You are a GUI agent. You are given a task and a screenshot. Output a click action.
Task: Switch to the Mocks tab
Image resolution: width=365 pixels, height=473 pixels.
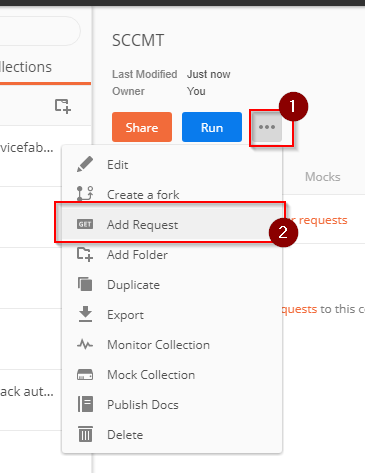click(323, 177)
